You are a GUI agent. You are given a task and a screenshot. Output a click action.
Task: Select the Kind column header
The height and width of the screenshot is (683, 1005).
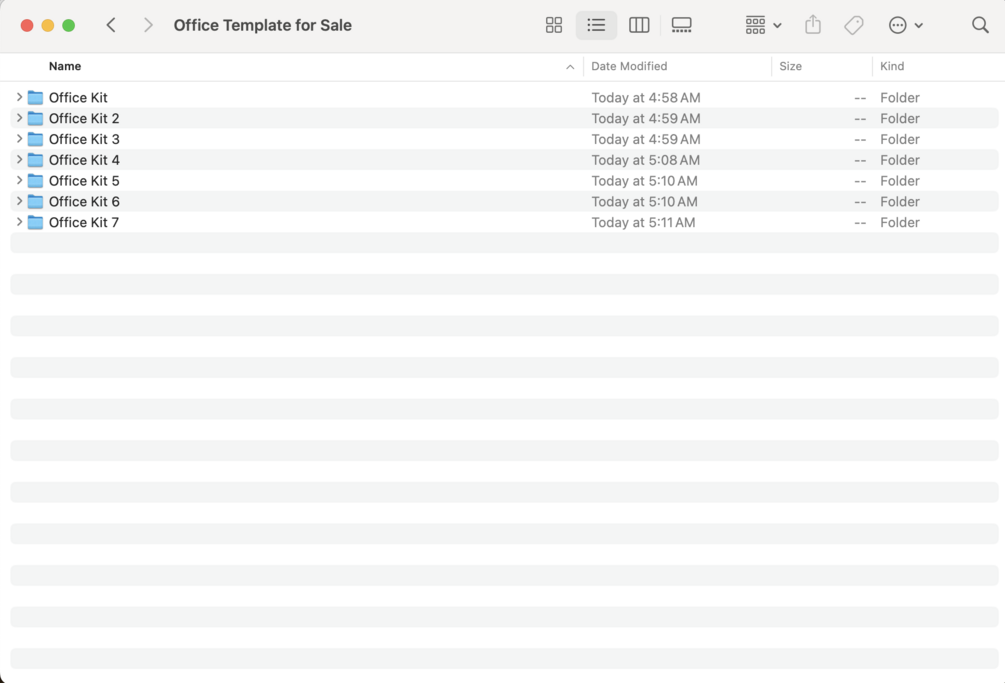tap(890, 66)
